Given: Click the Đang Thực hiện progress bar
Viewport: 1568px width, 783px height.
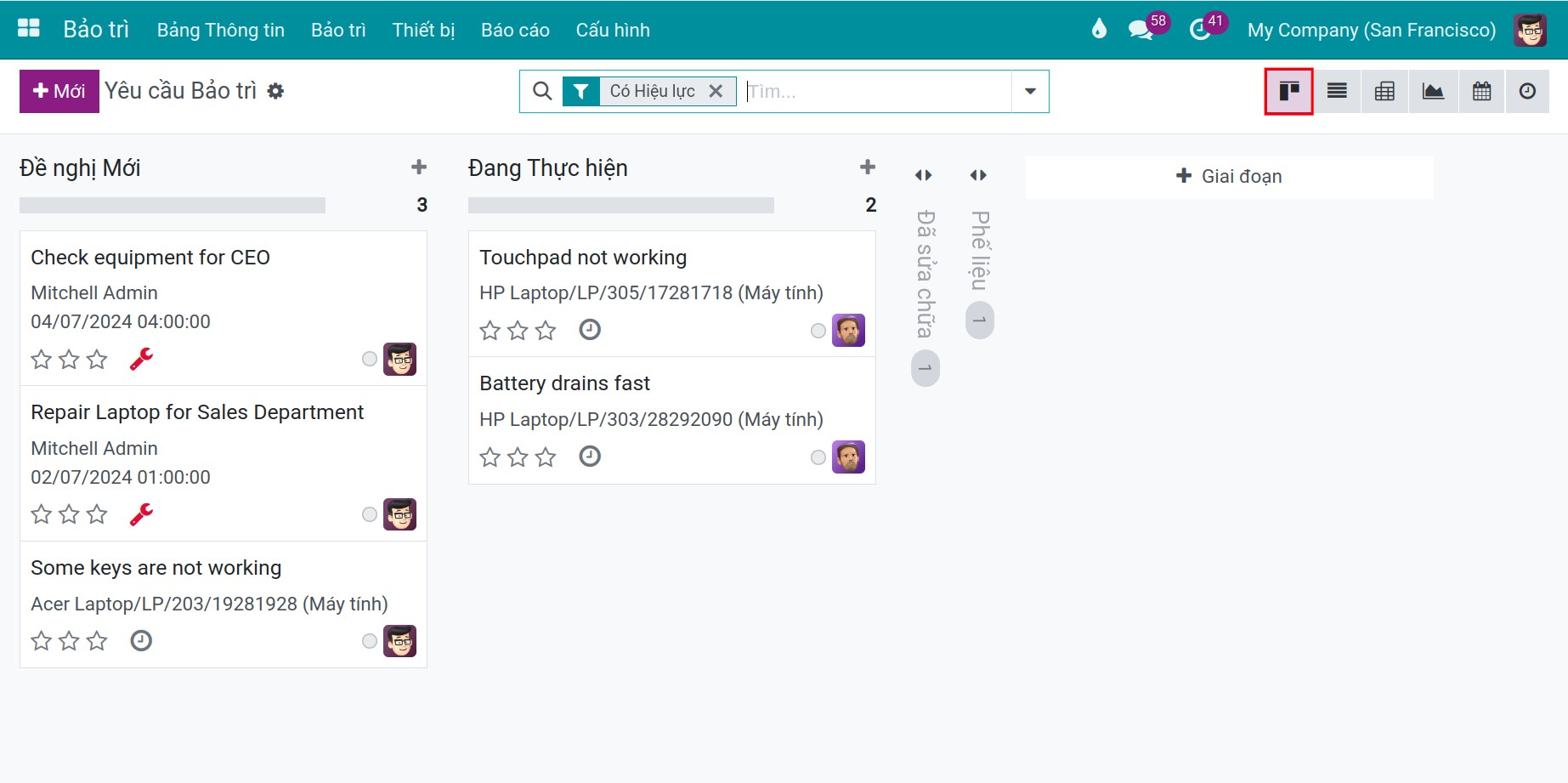Looking at the screenshot, I should coord(621,205).
